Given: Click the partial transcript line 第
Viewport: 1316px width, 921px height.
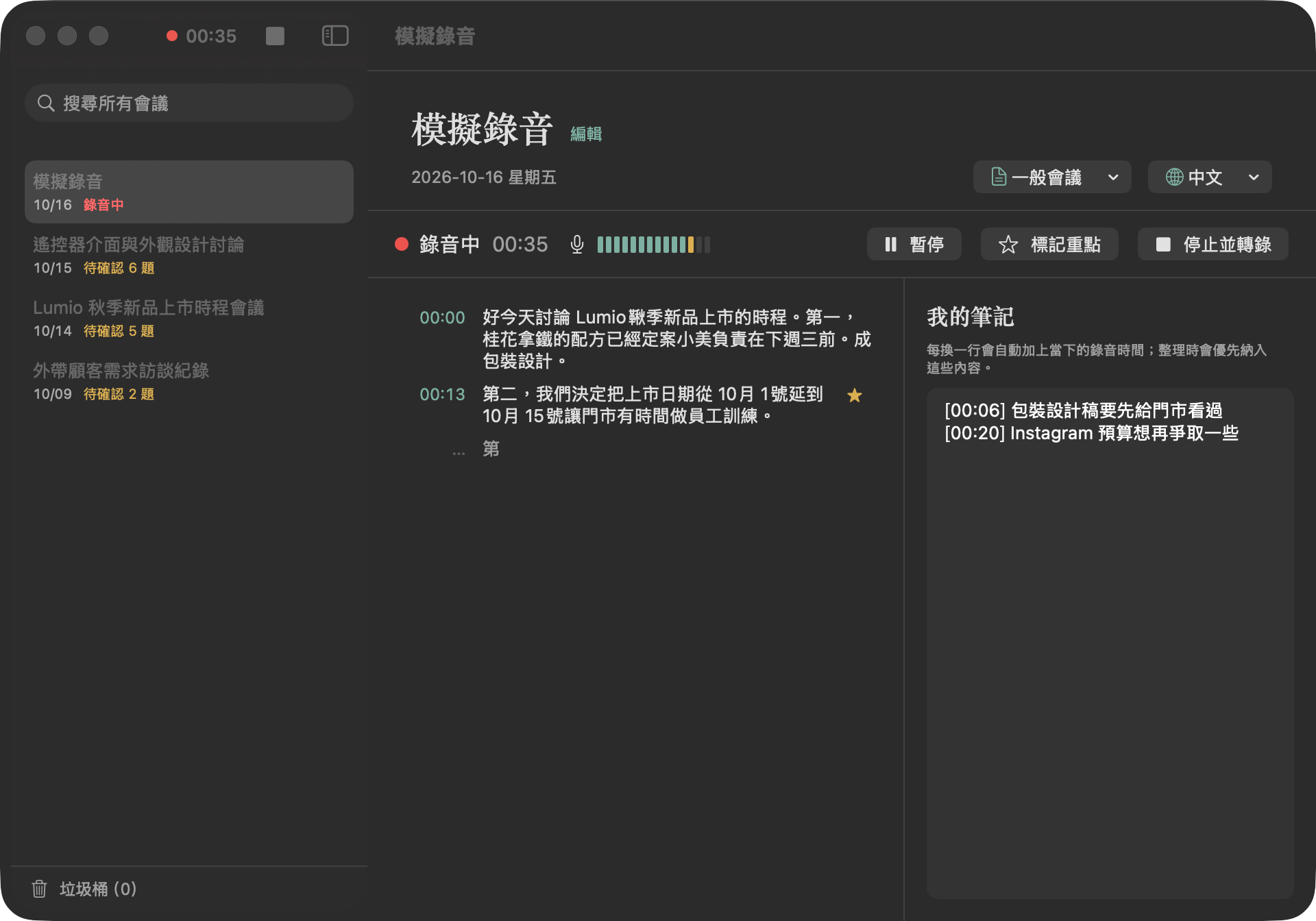Looking at the screenshot, I should pyautogui.click(x=491, y=449).
